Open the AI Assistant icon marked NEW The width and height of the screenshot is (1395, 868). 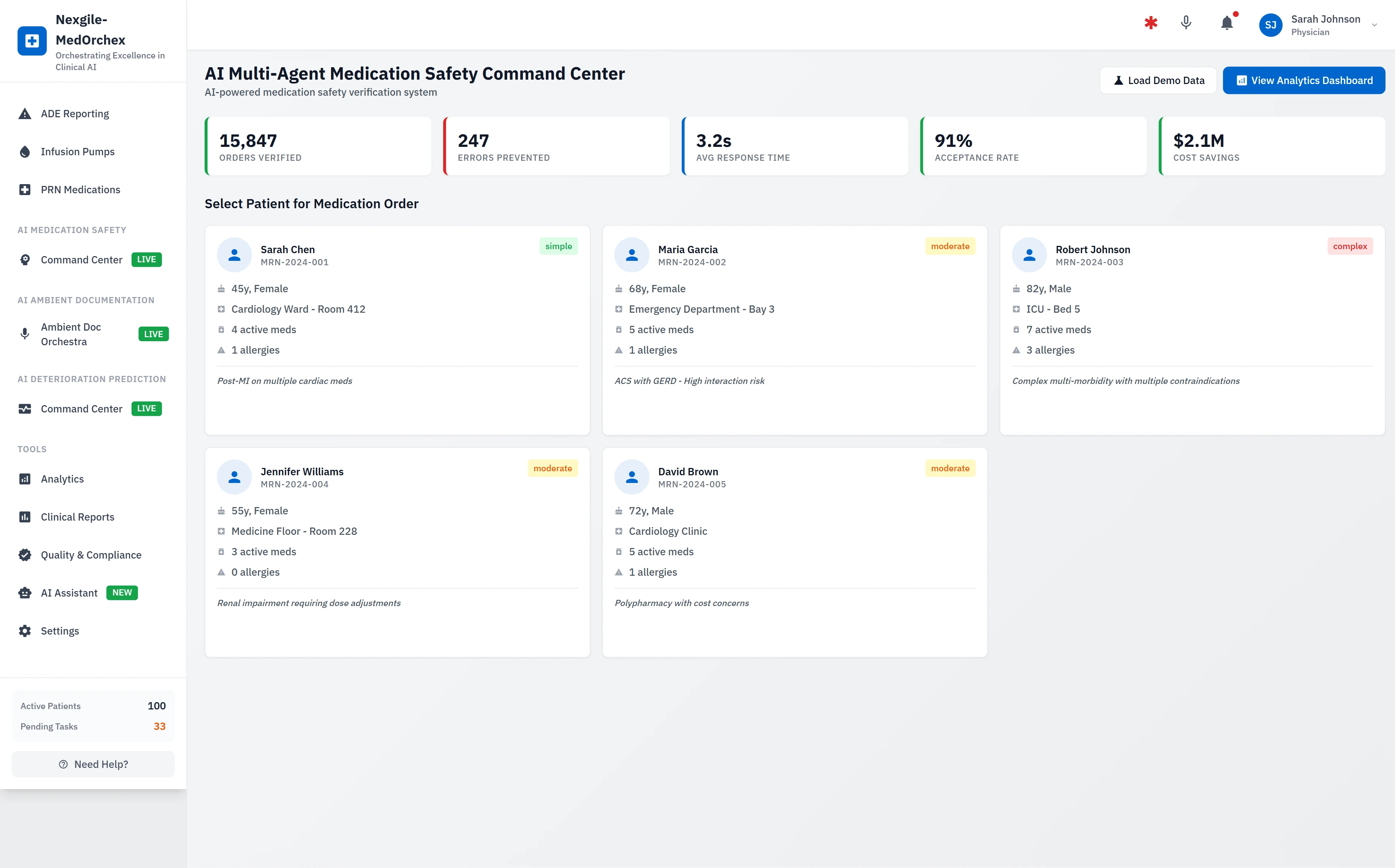point(25,593)
